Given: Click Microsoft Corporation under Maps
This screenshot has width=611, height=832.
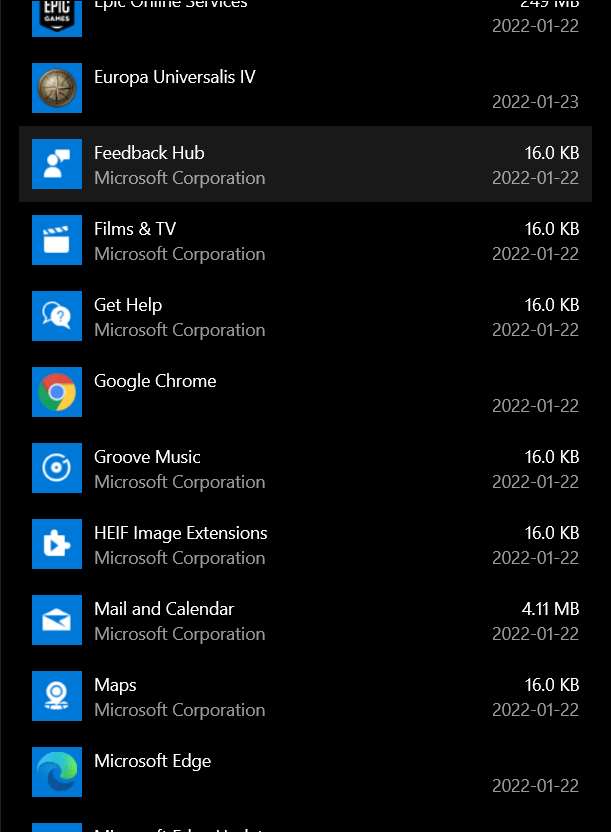Looking at the screenshot, I should [179, 710].
